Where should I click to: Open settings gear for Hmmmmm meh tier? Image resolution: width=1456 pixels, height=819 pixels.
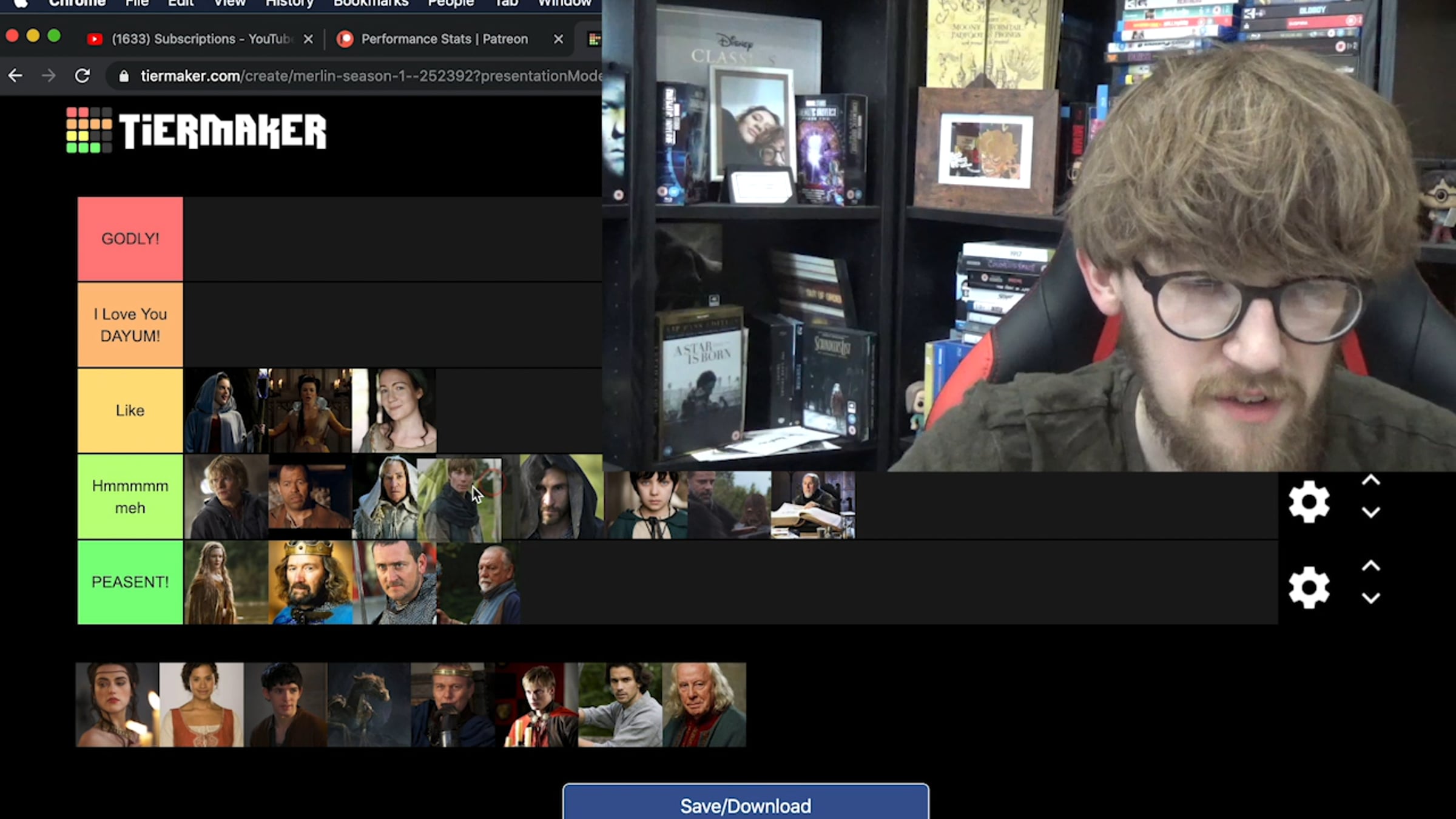tap(1309, 502)
